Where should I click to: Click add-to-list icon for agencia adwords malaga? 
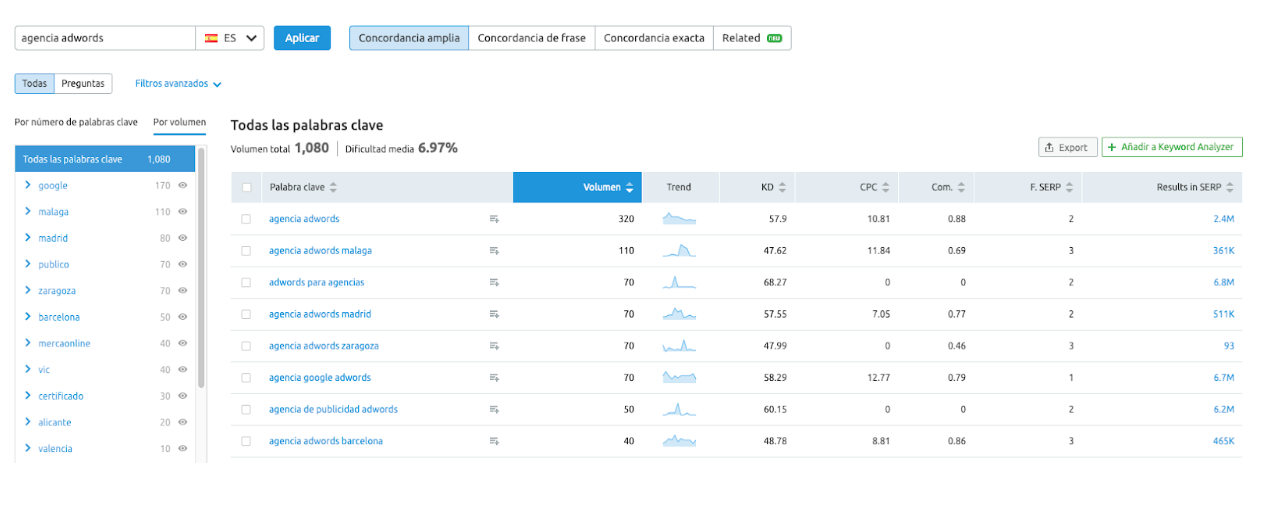(x=494, y=251)
